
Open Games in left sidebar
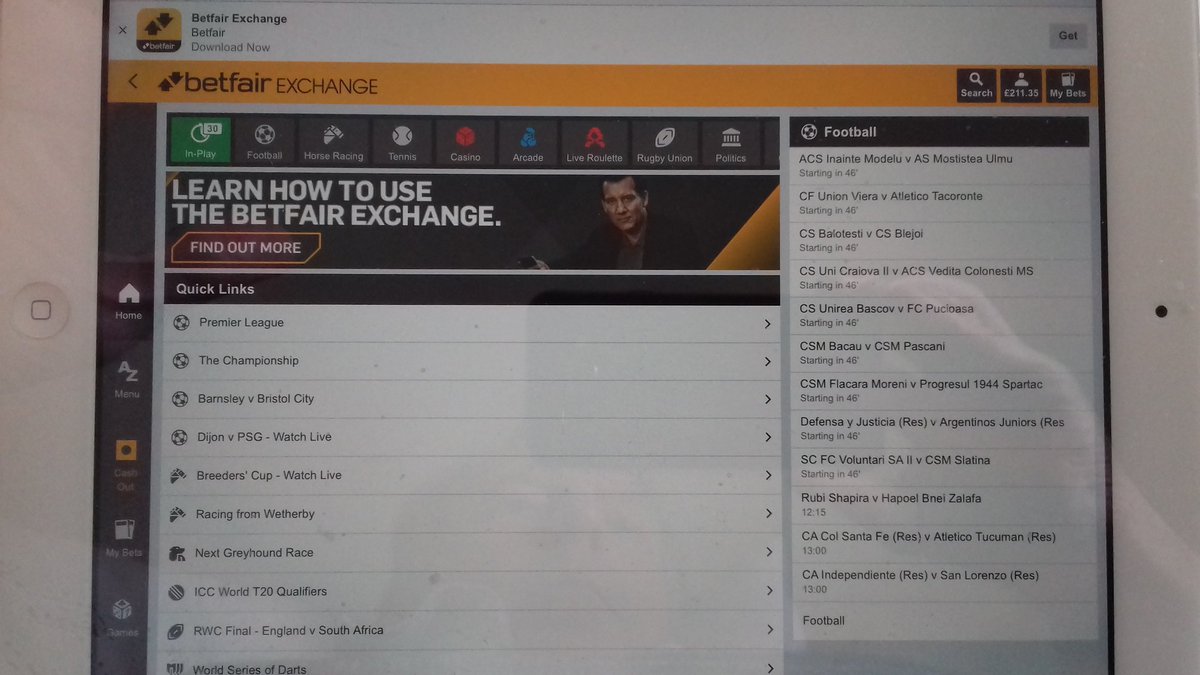122,617
